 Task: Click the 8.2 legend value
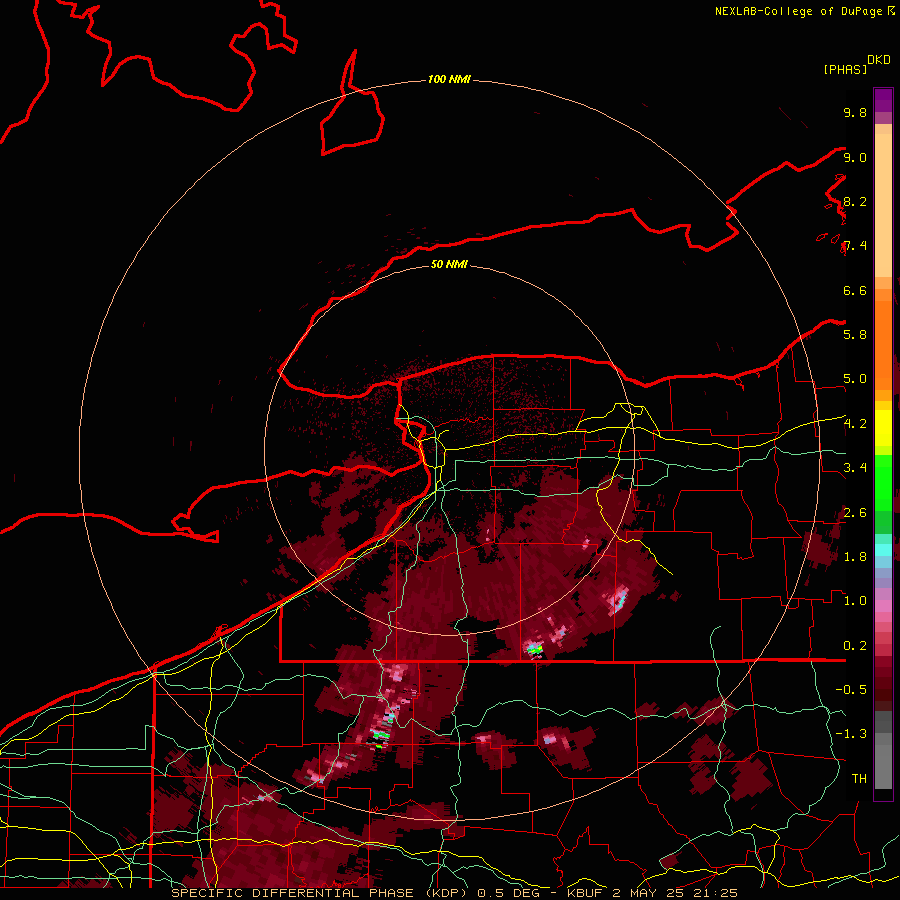pos(855,201)
